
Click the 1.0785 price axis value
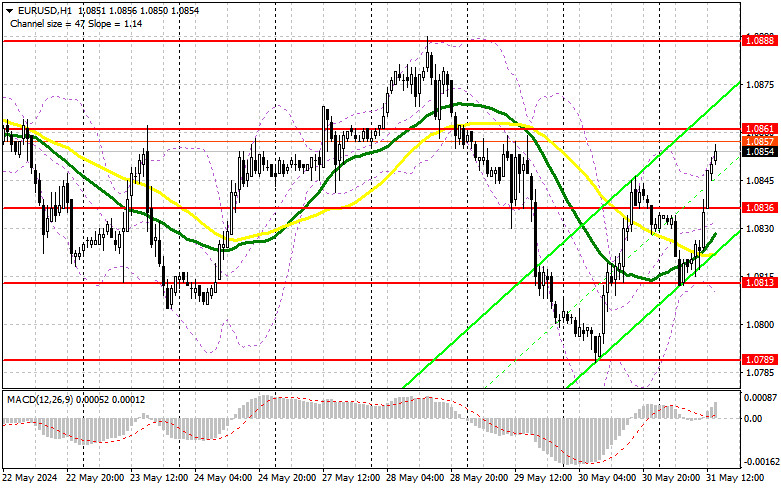point(760,372)
